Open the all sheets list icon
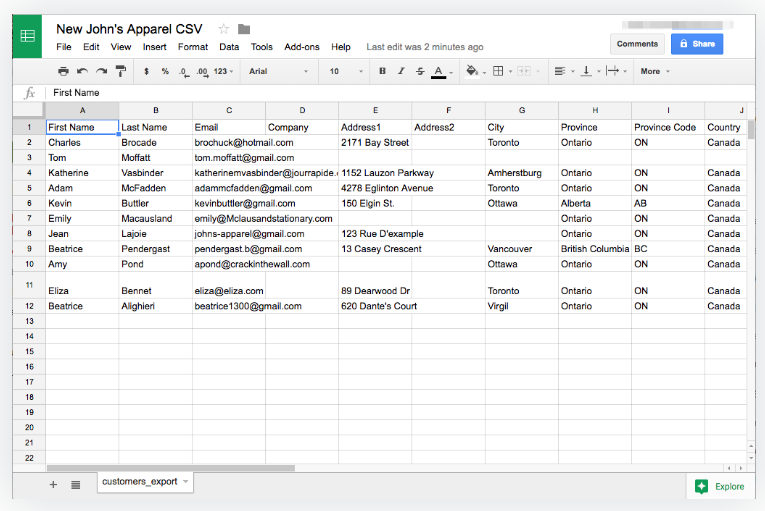Image resolution: width=765 pixels, height=511 pixels. (76, 485)
